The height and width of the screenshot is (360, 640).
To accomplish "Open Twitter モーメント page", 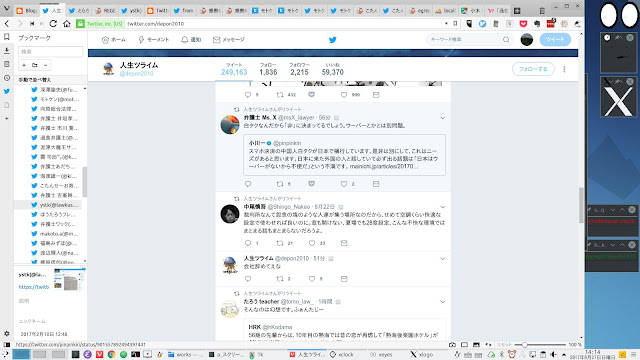I will [154, 40].
